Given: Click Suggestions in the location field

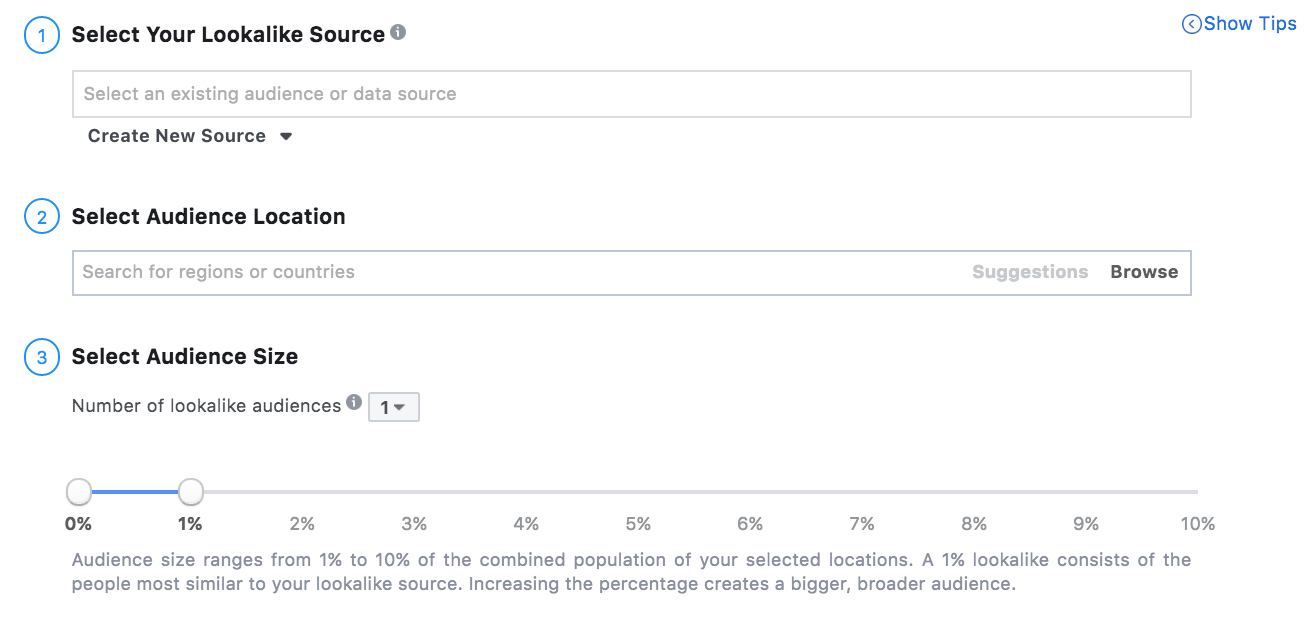Looking at the screenshot, I should [1030, 272].
